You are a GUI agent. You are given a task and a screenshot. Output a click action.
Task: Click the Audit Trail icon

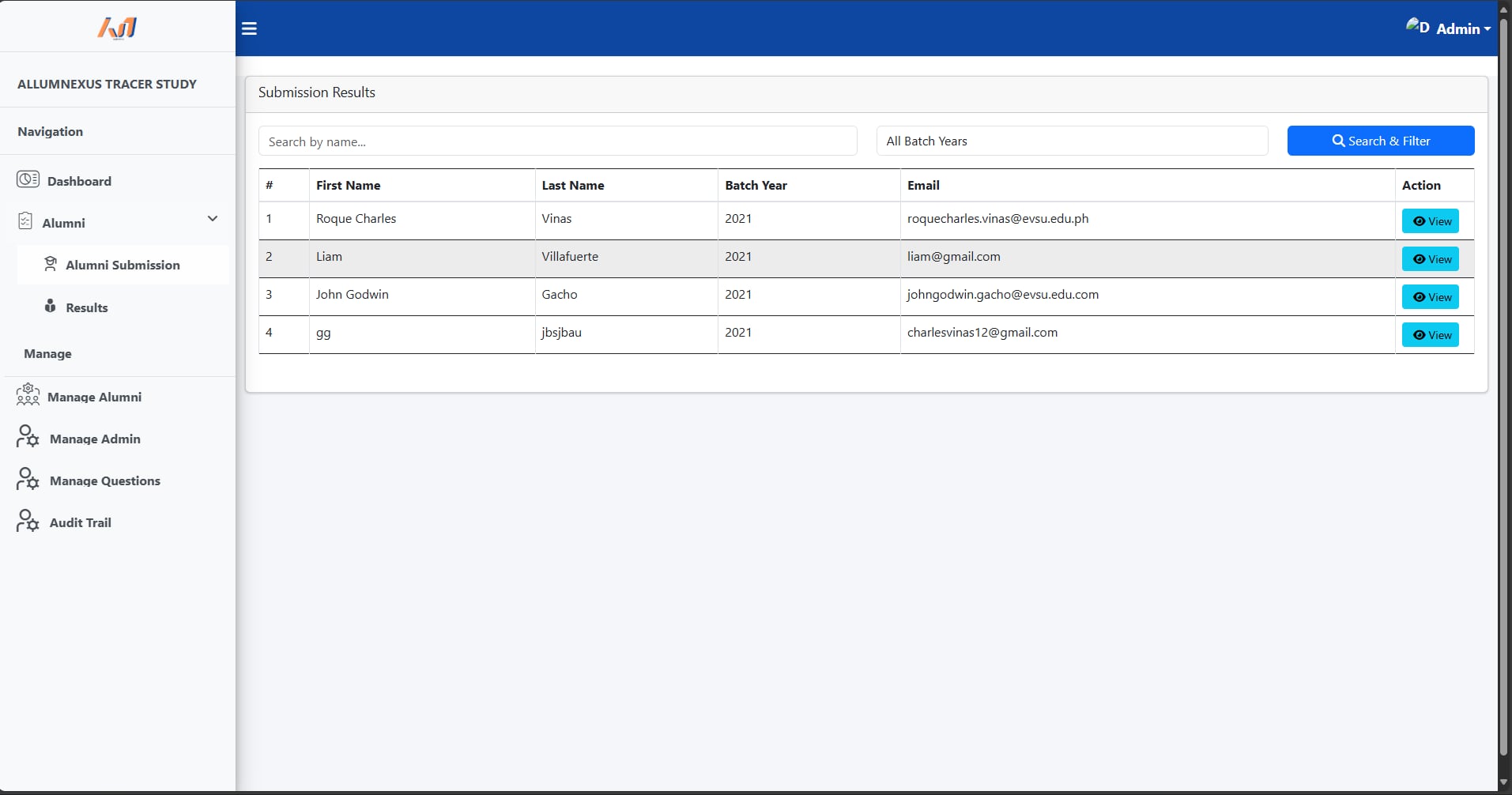(x=28, y=521)
